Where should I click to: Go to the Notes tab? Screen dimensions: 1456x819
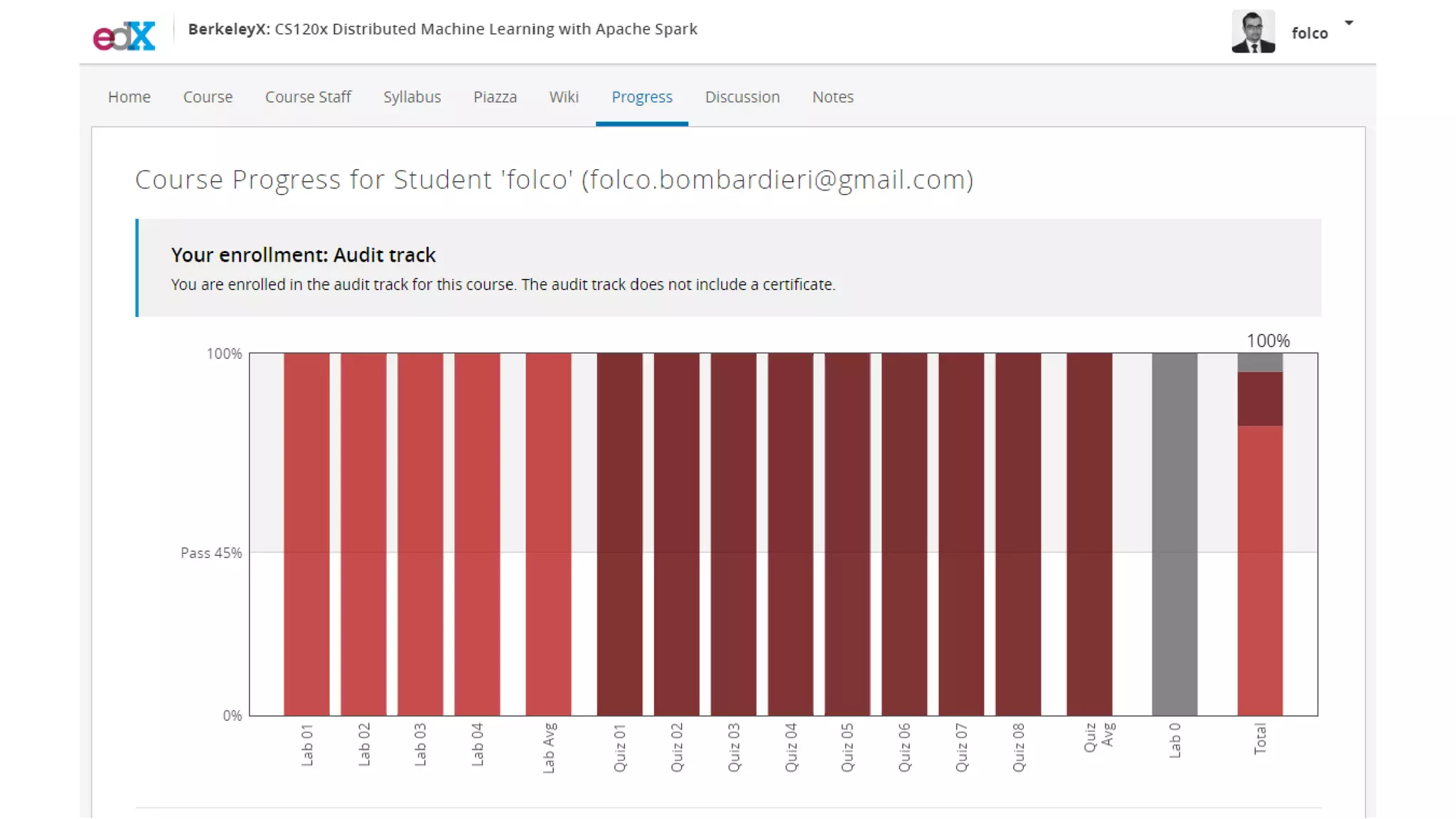click(833, 97)
